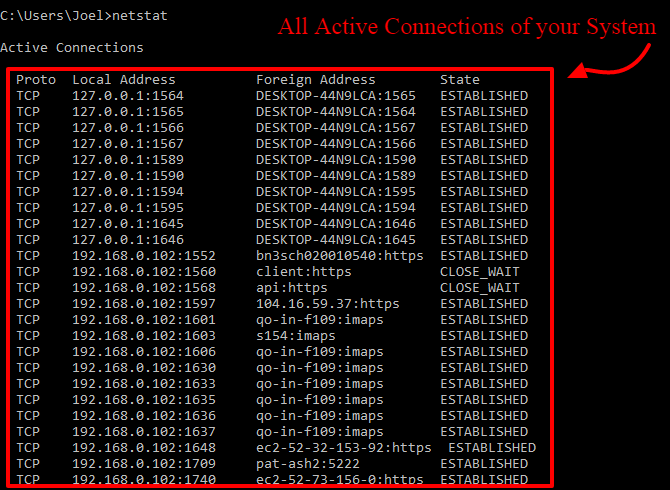This screenshot has width=670, height=490.
Task: Click the Proto column header
Action: 36,79
